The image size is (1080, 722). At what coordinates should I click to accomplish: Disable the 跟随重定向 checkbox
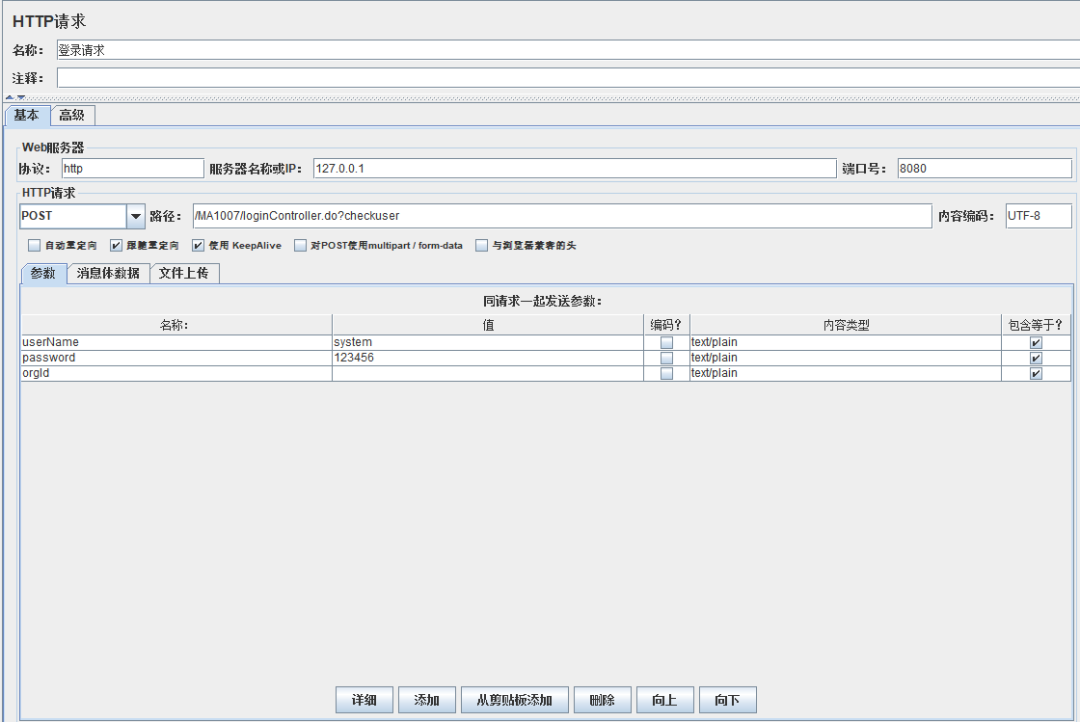[116, 245]
